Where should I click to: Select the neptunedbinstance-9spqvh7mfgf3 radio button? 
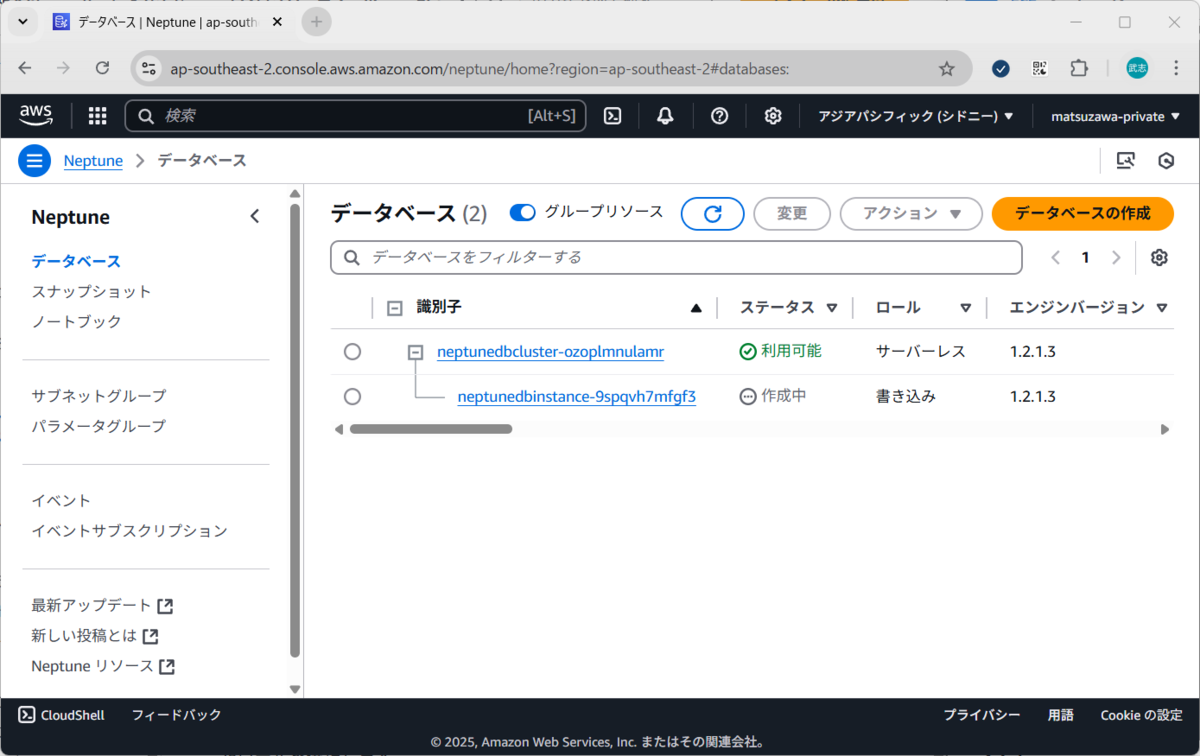point(352,397)
